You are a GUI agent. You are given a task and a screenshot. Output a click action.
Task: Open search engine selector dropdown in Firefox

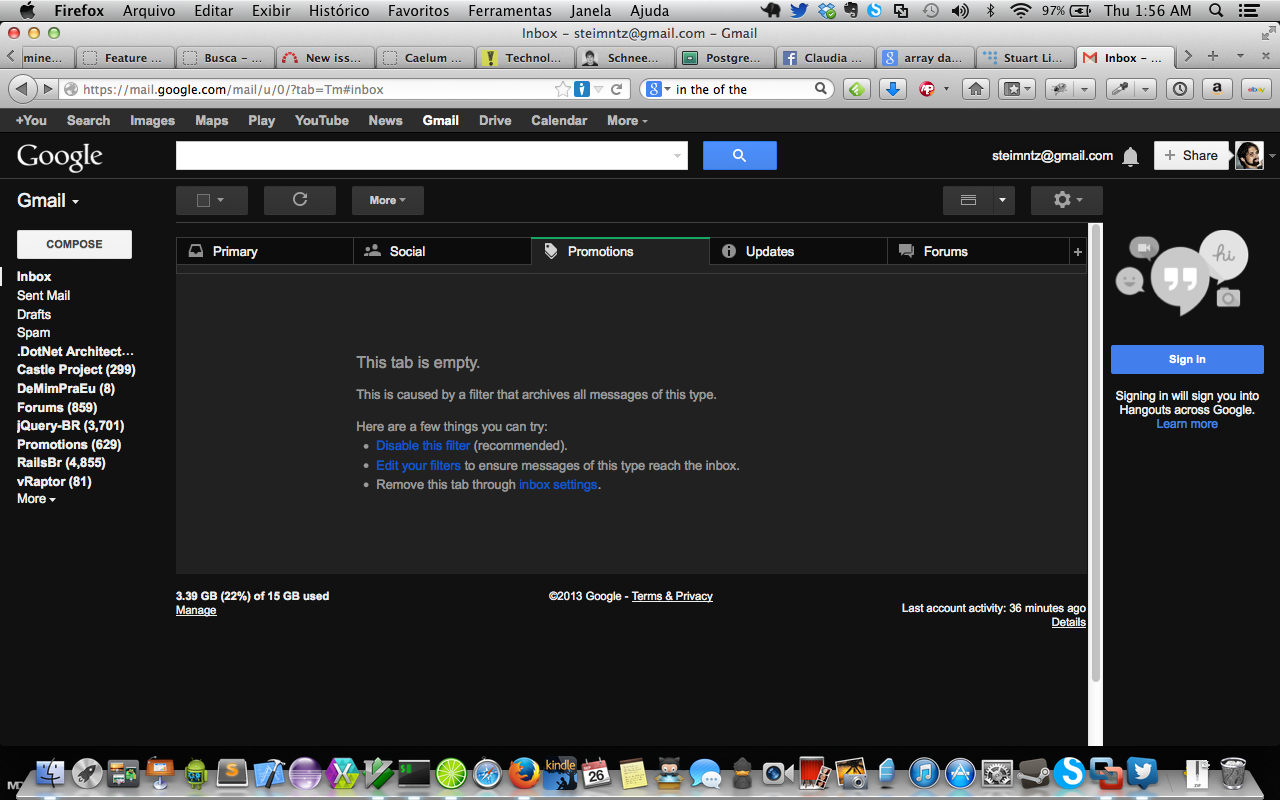coord(658,89)
